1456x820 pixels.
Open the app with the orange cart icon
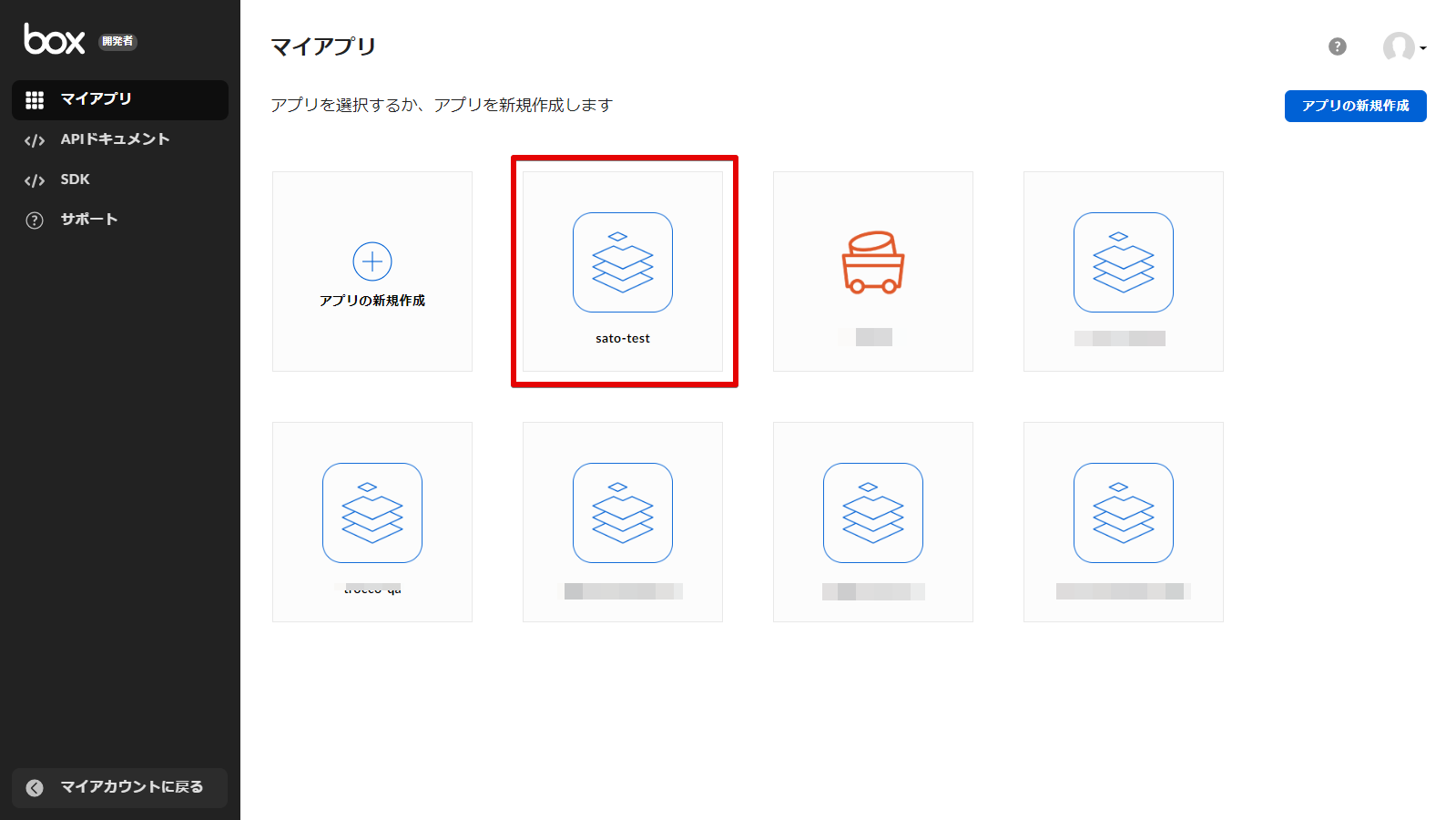[873, 262]
